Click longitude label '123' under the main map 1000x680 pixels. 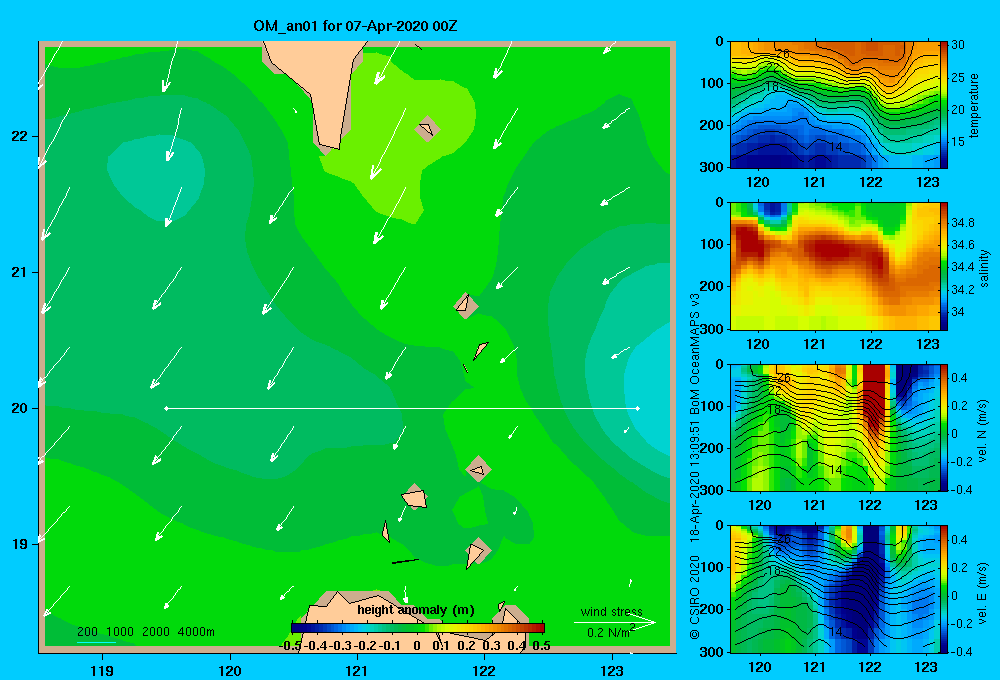[x=612, y=670]
